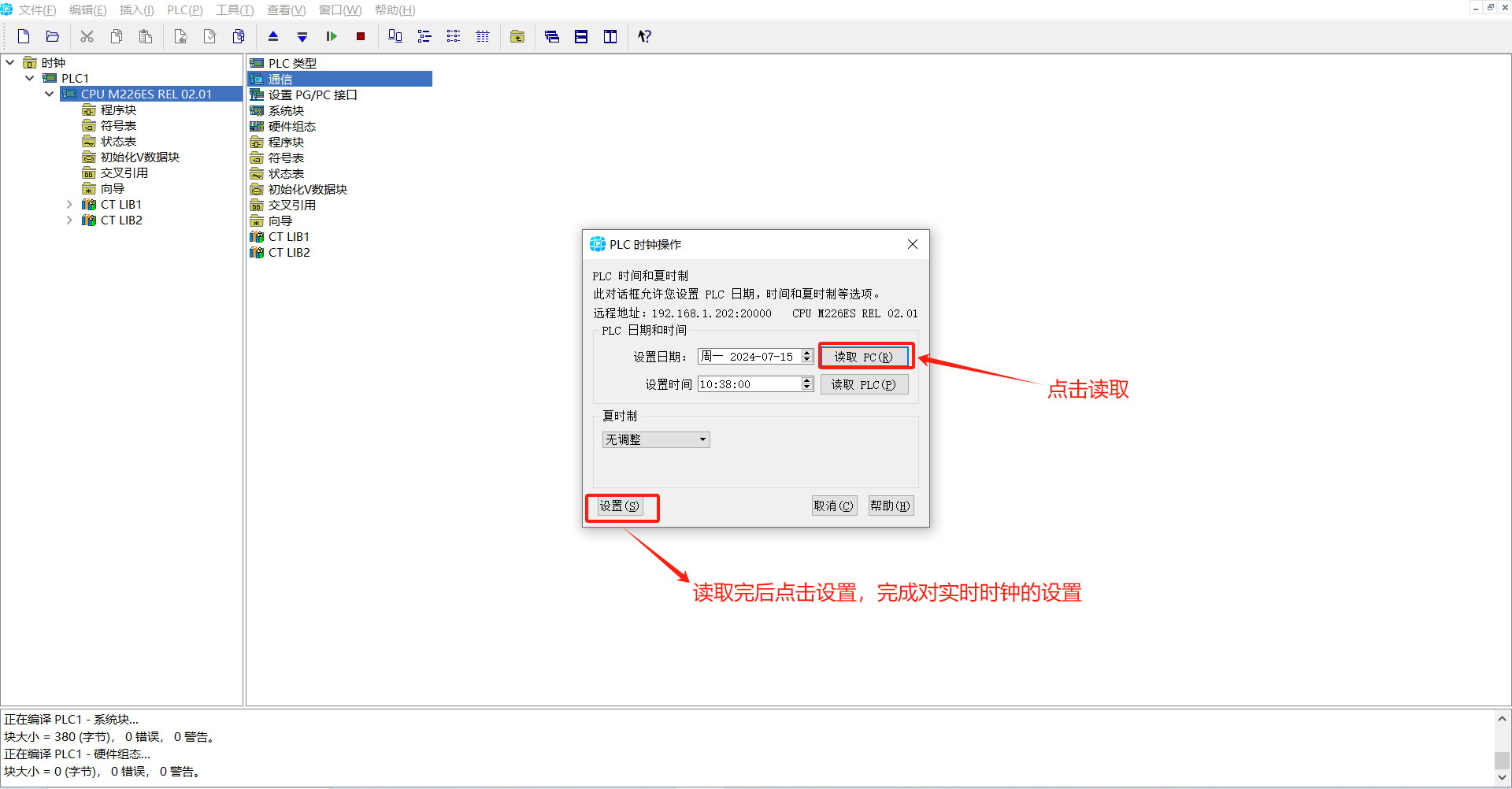Screen dimensions: 1512x789
Task: Start PLC with green Run icon
Action: coord(332,36)
